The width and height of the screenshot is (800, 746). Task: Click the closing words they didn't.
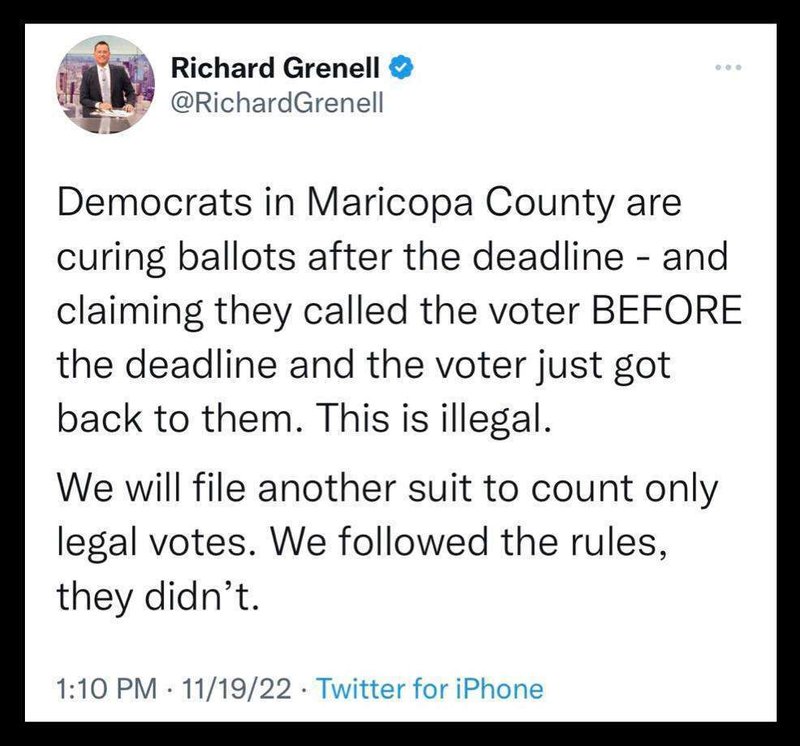tap(158, 596)
